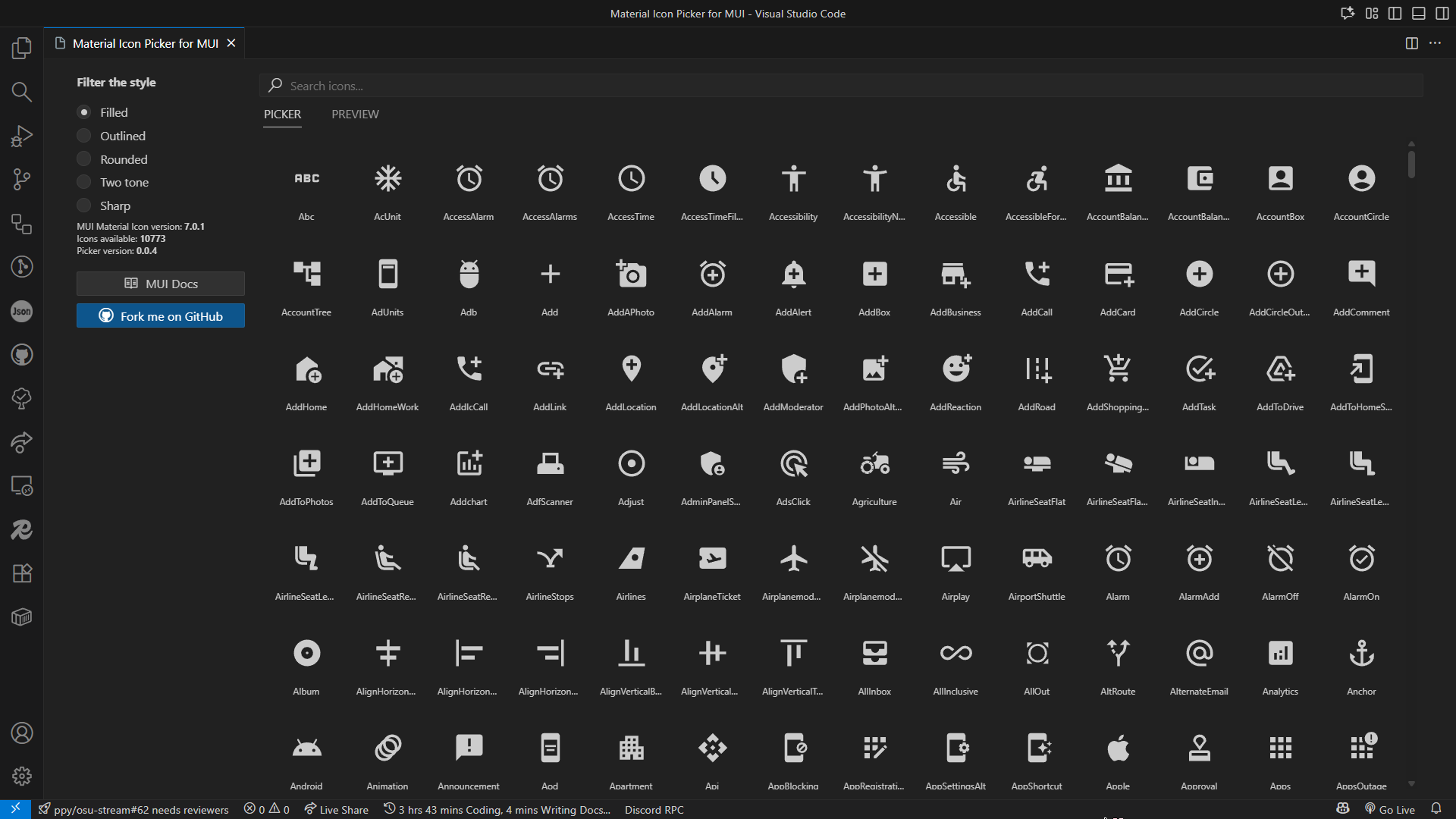Toggle the bottom panel layout button
1456x819 pixels.
1418,14
